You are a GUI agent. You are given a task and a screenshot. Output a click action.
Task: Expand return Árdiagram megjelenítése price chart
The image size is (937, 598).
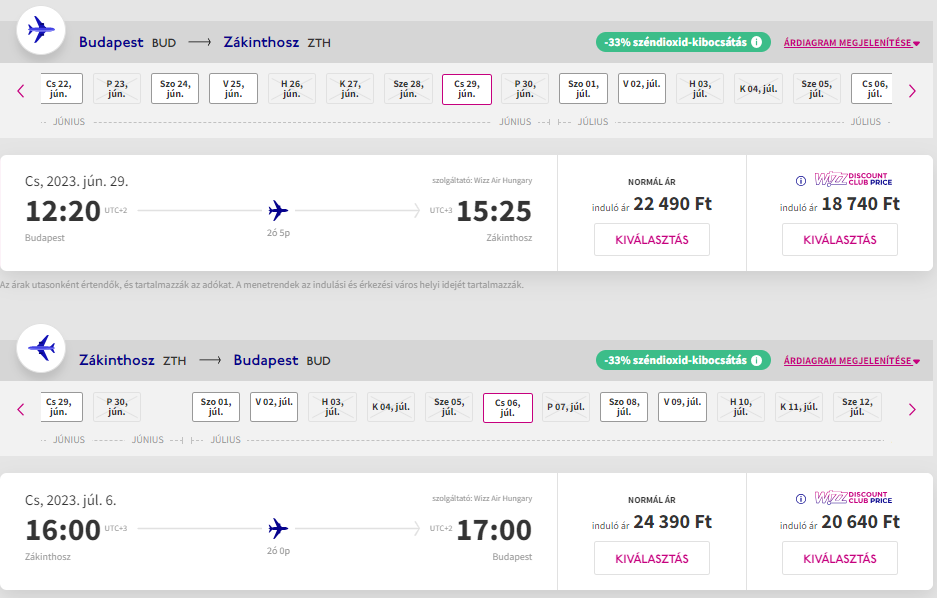[x=851, y=361]
